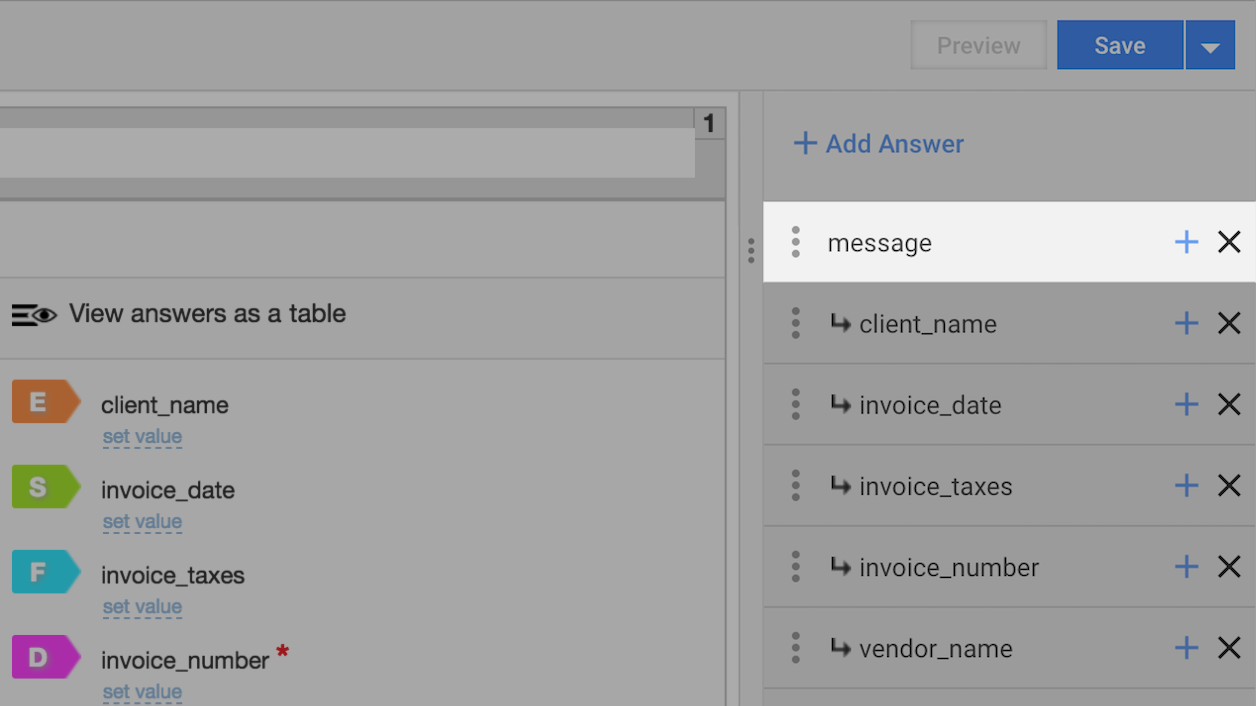1256x706 pixels.
Task: Toggle View answers as a table
Action: click(x=179, y=314)
